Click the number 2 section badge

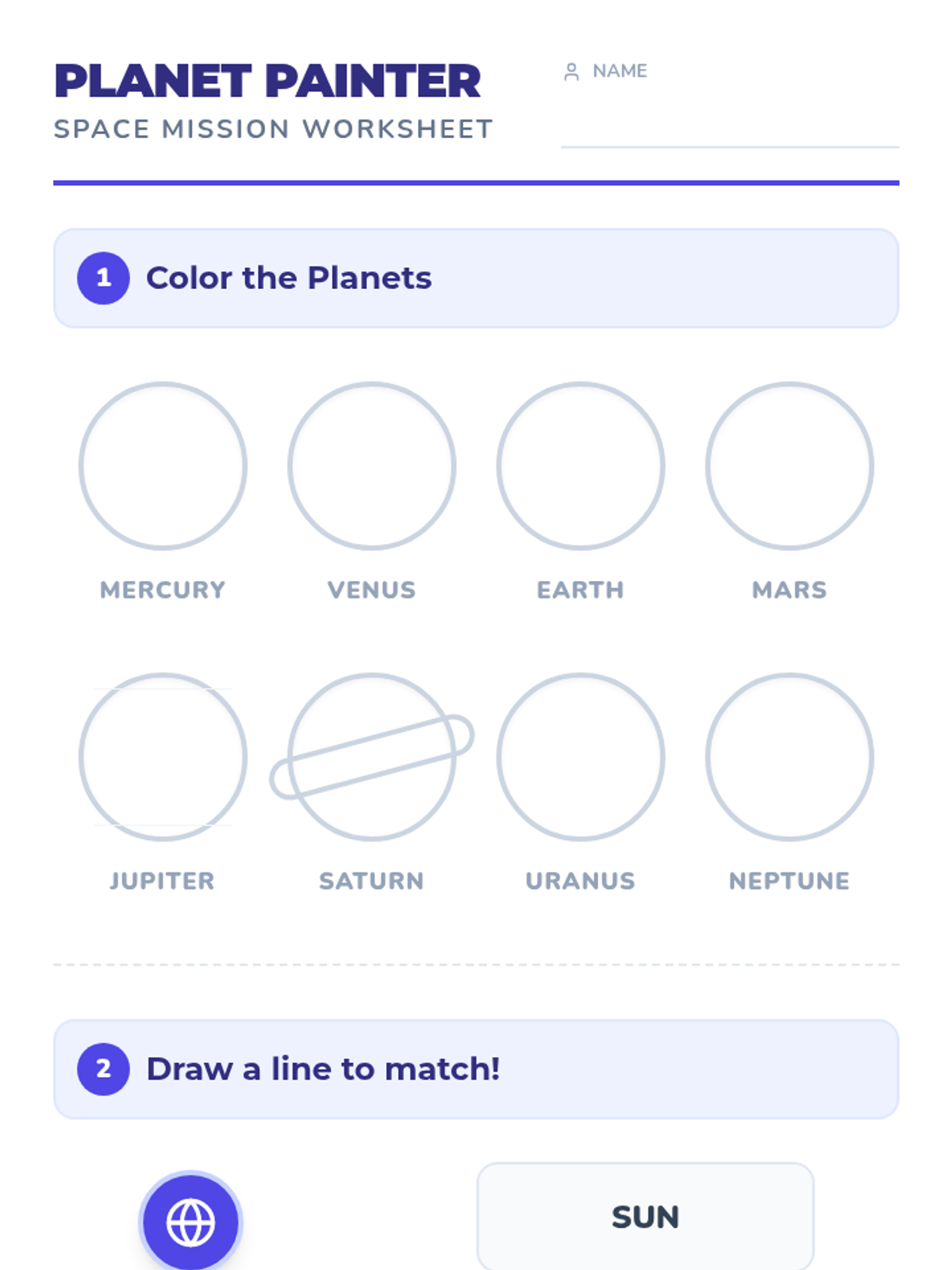(x=103, y=1069)
